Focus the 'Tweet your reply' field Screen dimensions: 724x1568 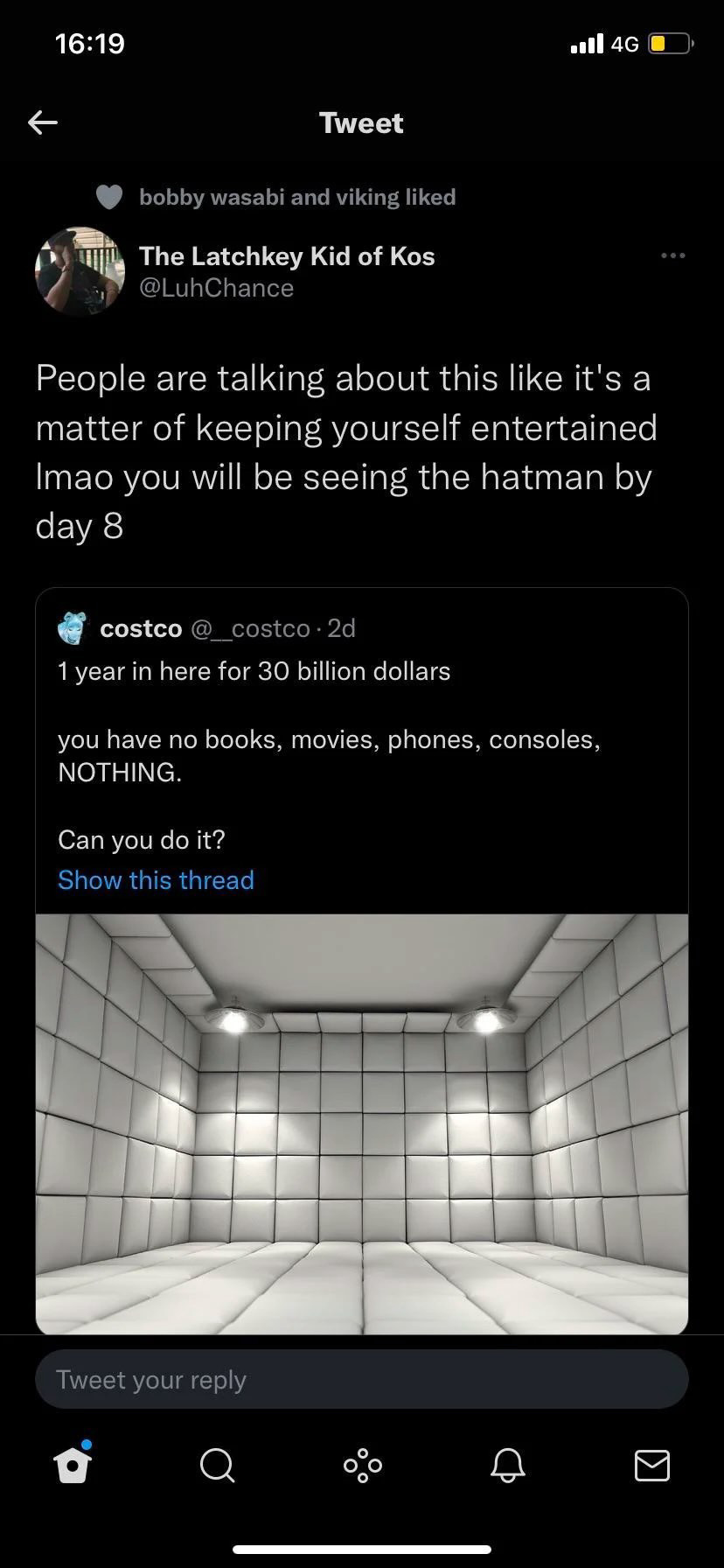coord(362,1380)
